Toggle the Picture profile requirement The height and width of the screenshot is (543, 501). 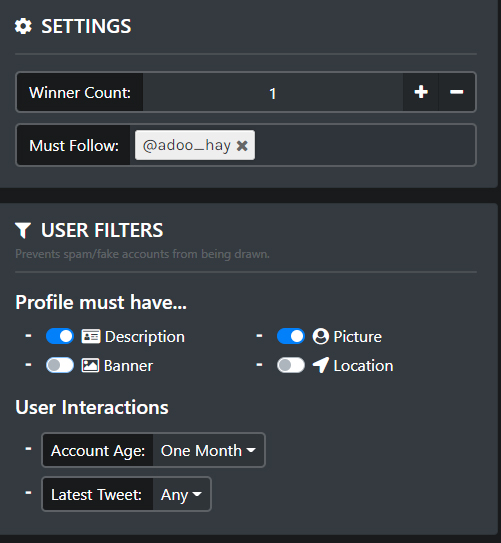[290, 336]
